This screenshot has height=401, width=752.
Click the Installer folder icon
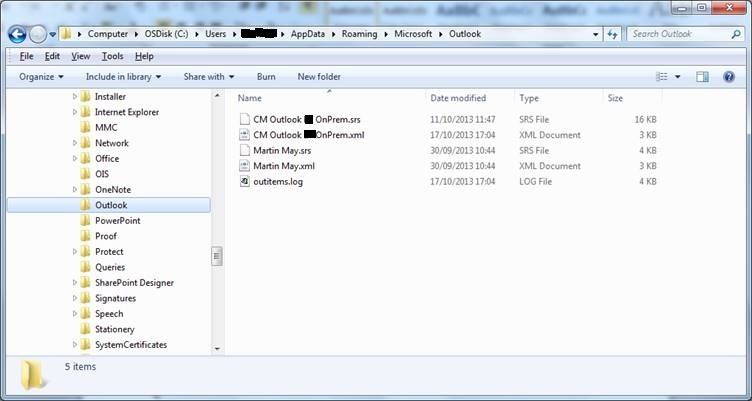coord(85,97)
